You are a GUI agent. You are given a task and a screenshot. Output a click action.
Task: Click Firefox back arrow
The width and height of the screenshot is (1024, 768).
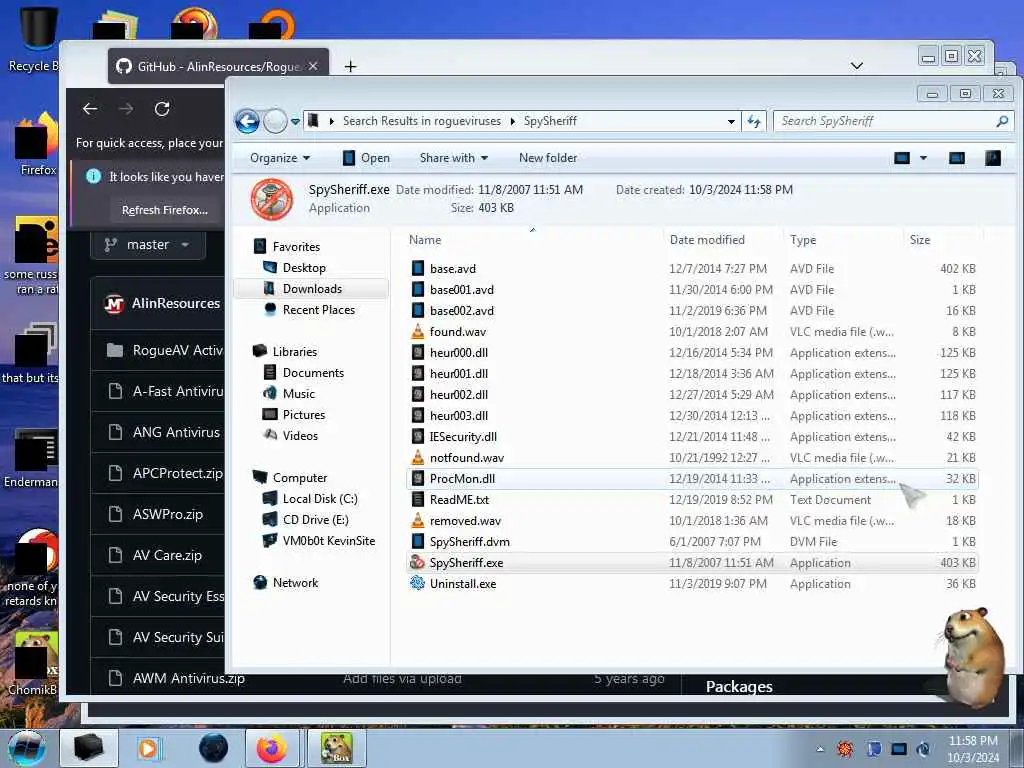click(90, 109)
